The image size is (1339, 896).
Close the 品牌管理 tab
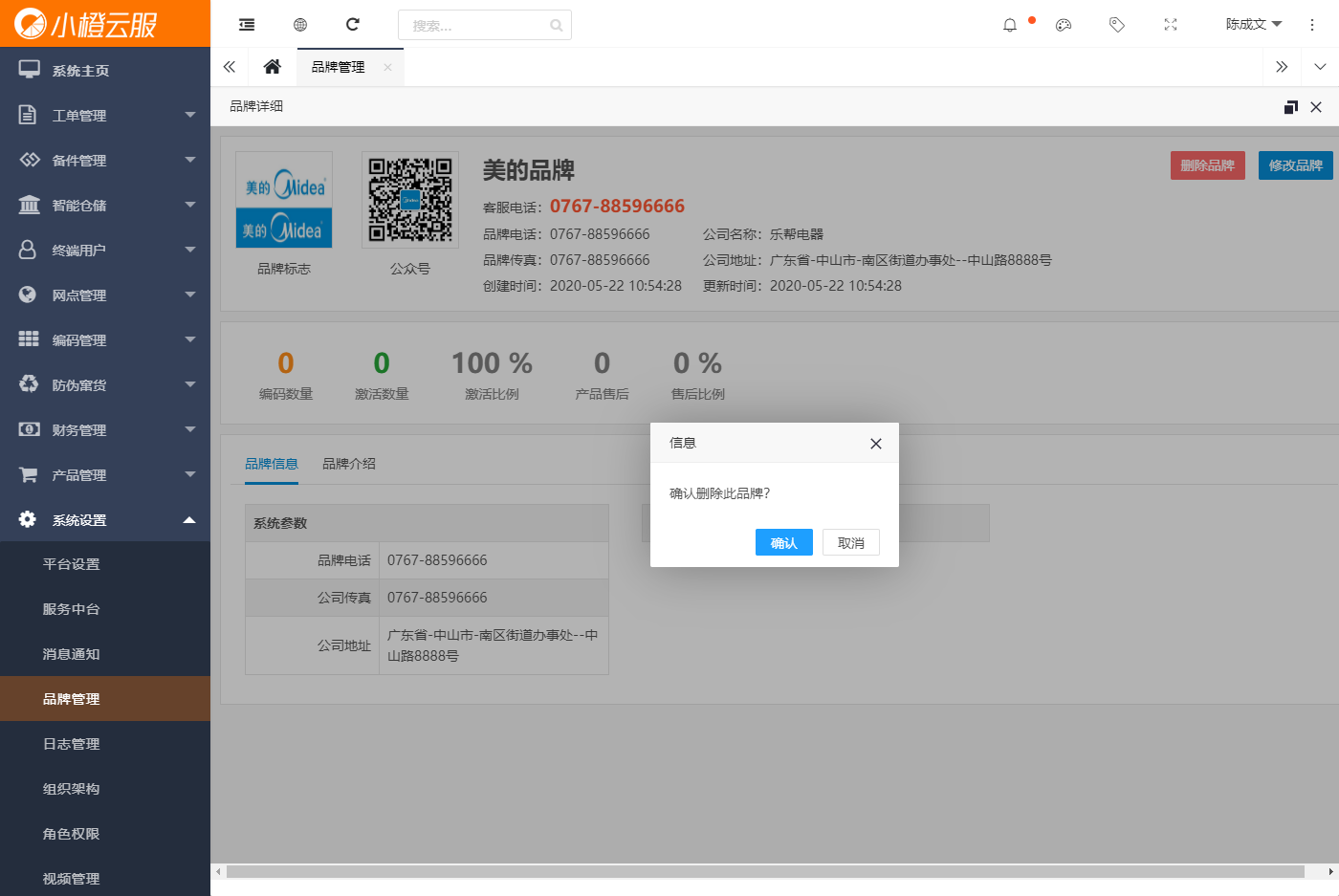coord(387,67)
